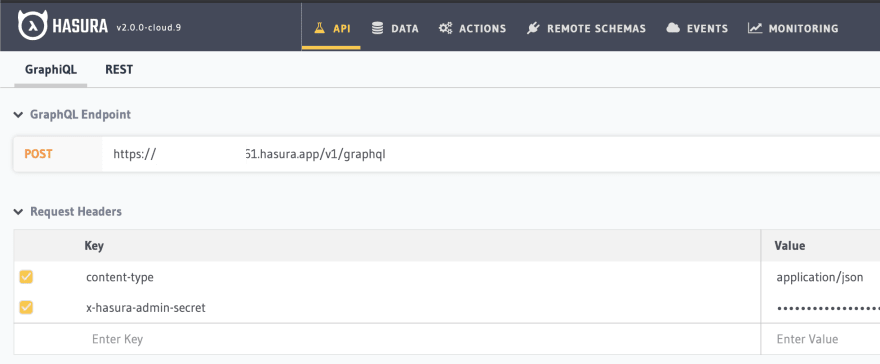Screen dimensions: 880x364
Task: Click the Remote Schemas plug icon
Action: 533,28
